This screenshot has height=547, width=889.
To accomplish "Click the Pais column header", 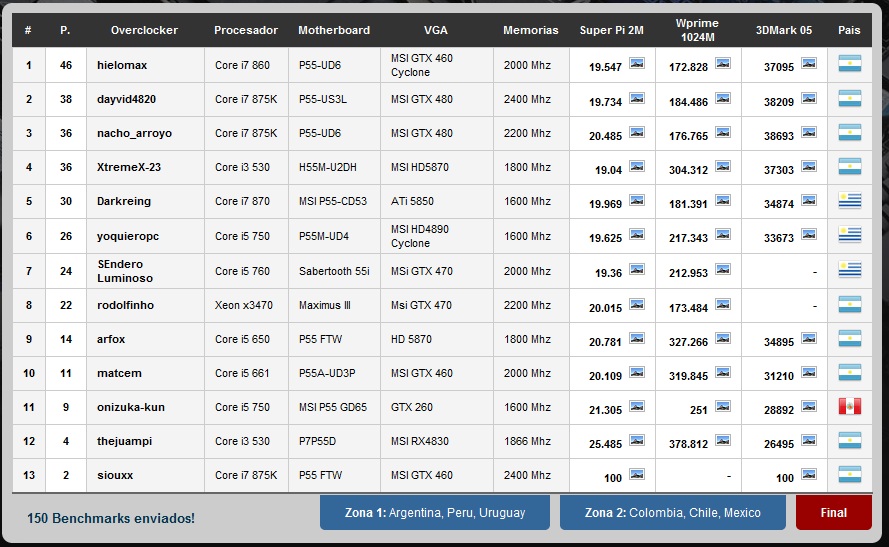I will 849,30.
